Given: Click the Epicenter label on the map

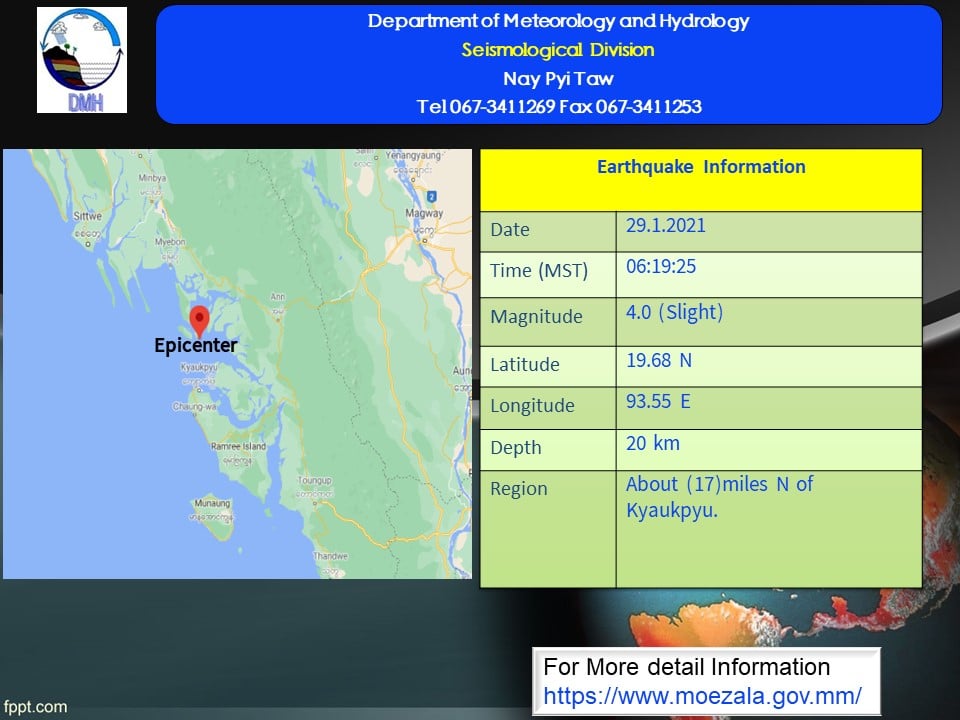Looking at the screenshot, I should click(x=196, y=345).
